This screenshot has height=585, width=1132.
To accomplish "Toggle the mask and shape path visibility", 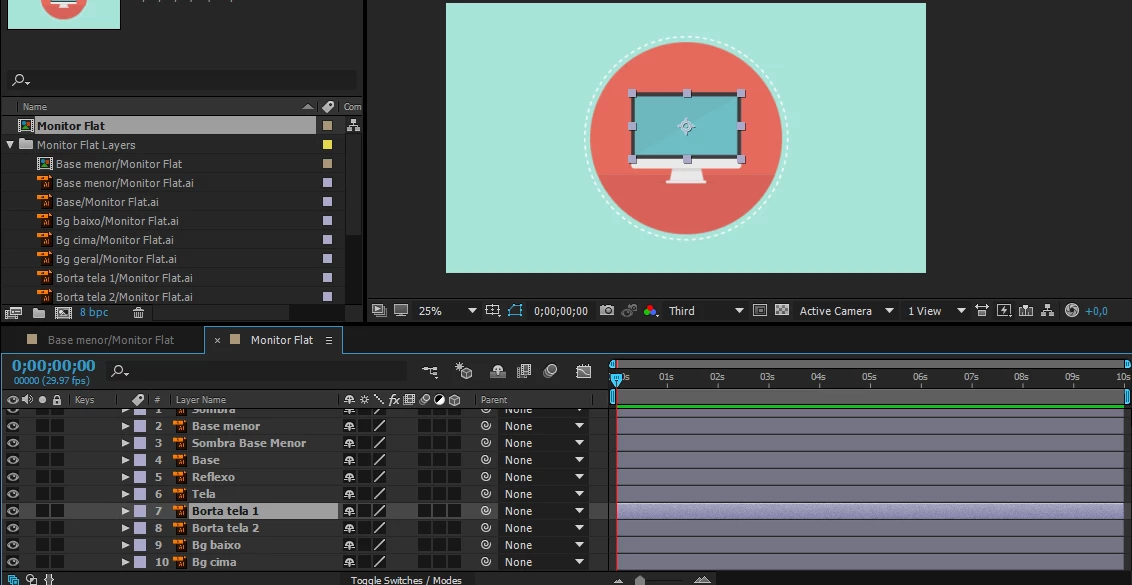I will point(515,311).
